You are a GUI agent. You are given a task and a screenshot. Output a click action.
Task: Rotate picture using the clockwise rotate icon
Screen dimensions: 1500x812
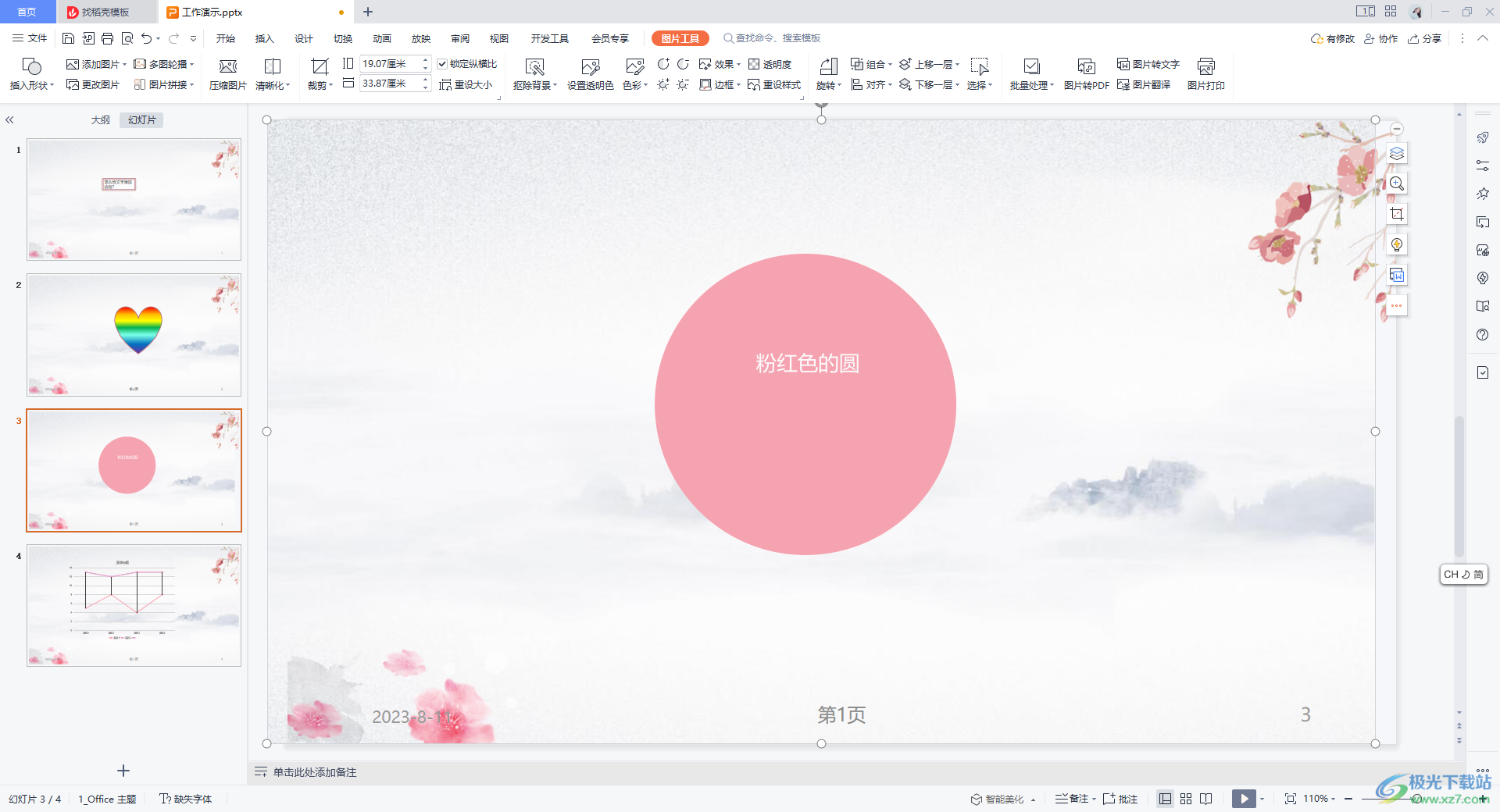[x=663, y=64]
